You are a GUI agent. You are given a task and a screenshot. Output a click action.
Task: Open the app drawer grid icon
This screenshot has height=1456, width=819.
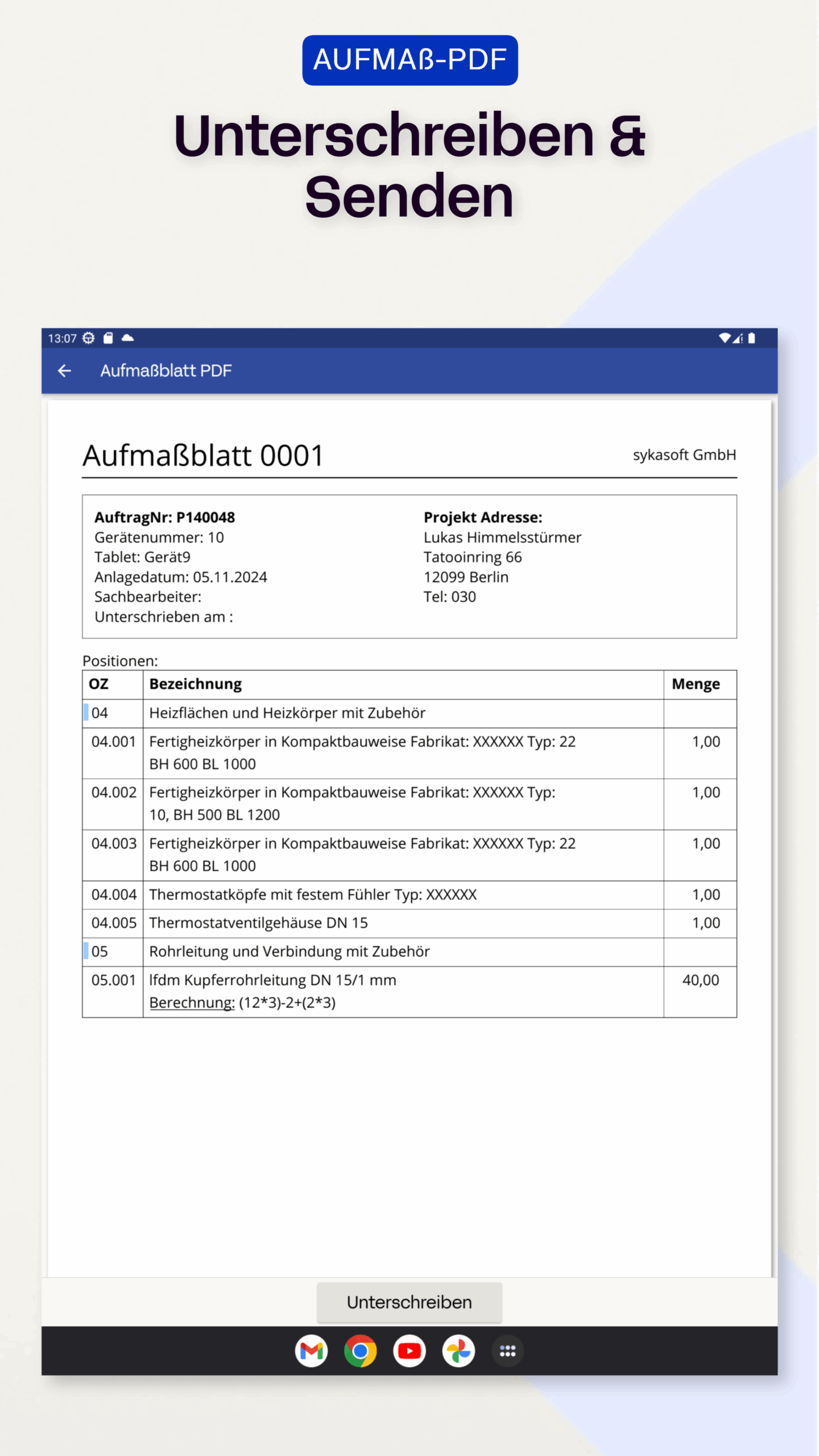coord(507,1351)
